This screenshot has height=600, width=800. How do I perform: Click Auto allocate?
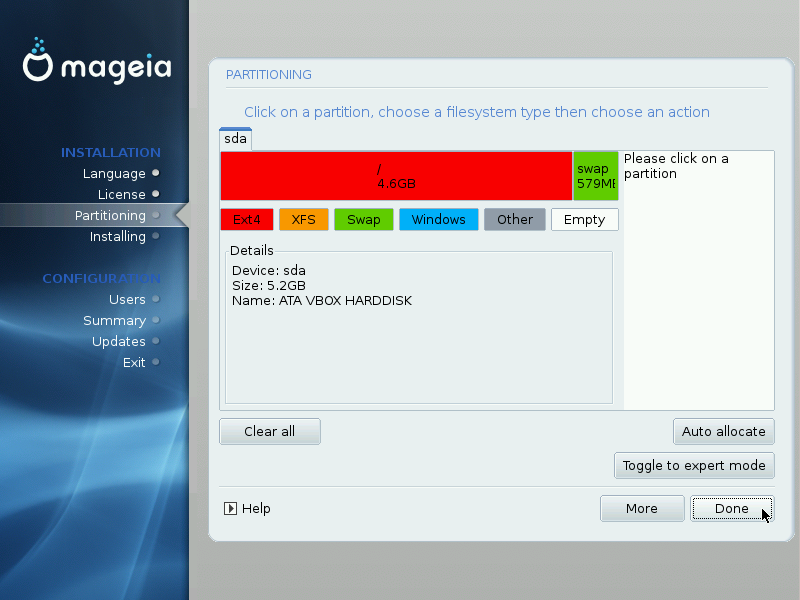pyautogui.click(x=723, y=432)
